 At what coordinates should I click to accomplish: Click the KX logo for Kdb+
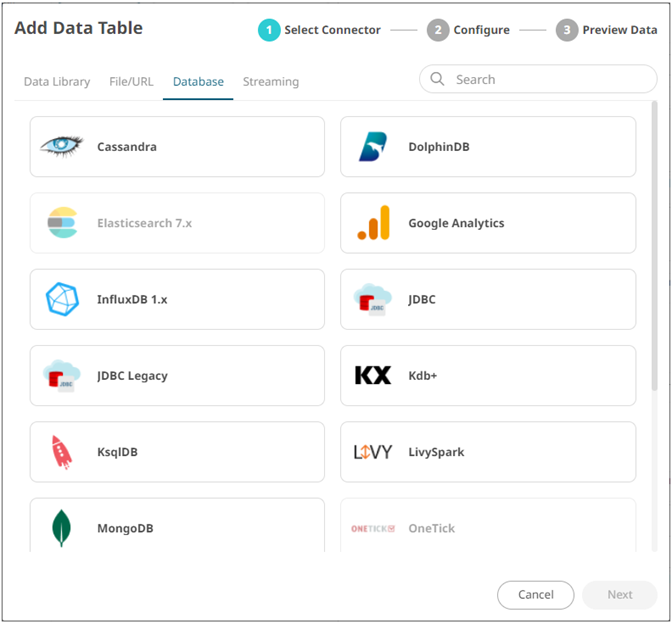373,375
